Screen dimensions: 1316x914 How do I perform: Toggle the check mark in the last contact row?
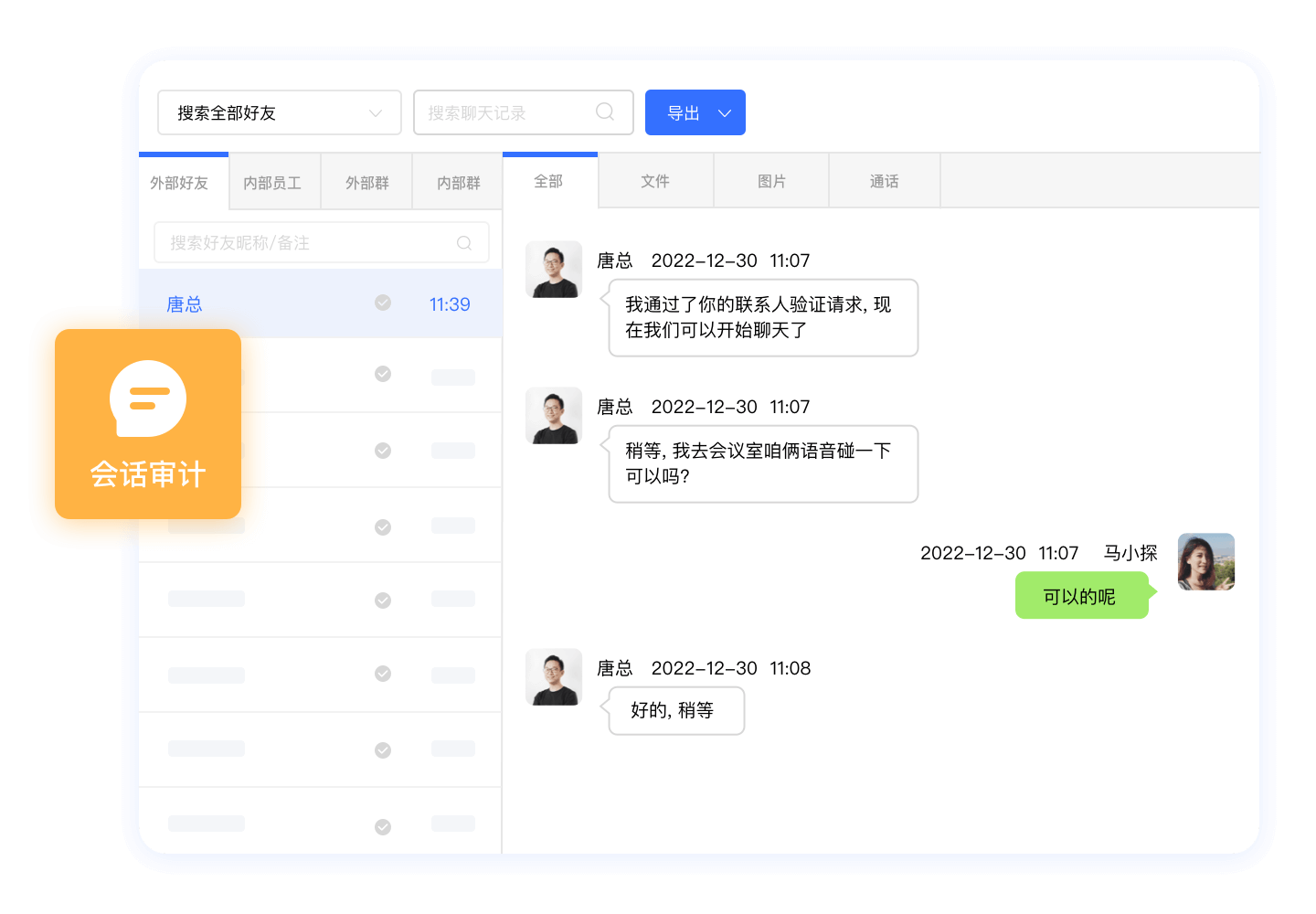(383, 826)
